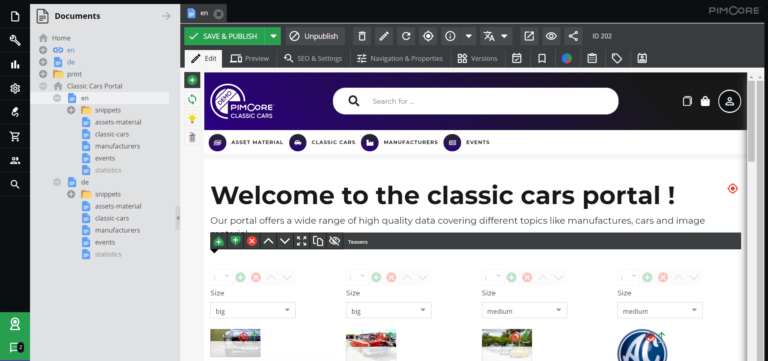The image size is (768, 361).
Task: Click the delete trash icon in document toolbar
Action: [362, 36]
